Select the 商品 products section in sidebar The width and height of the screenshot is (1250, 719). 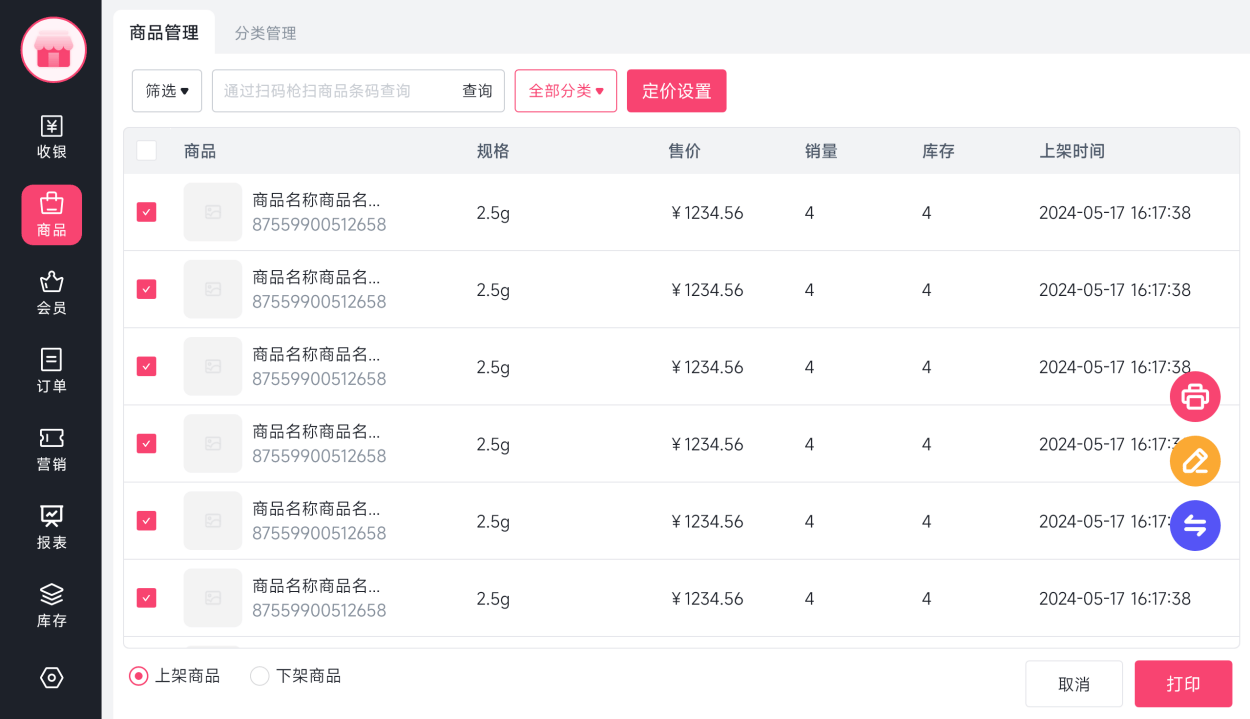pos(51,214)
